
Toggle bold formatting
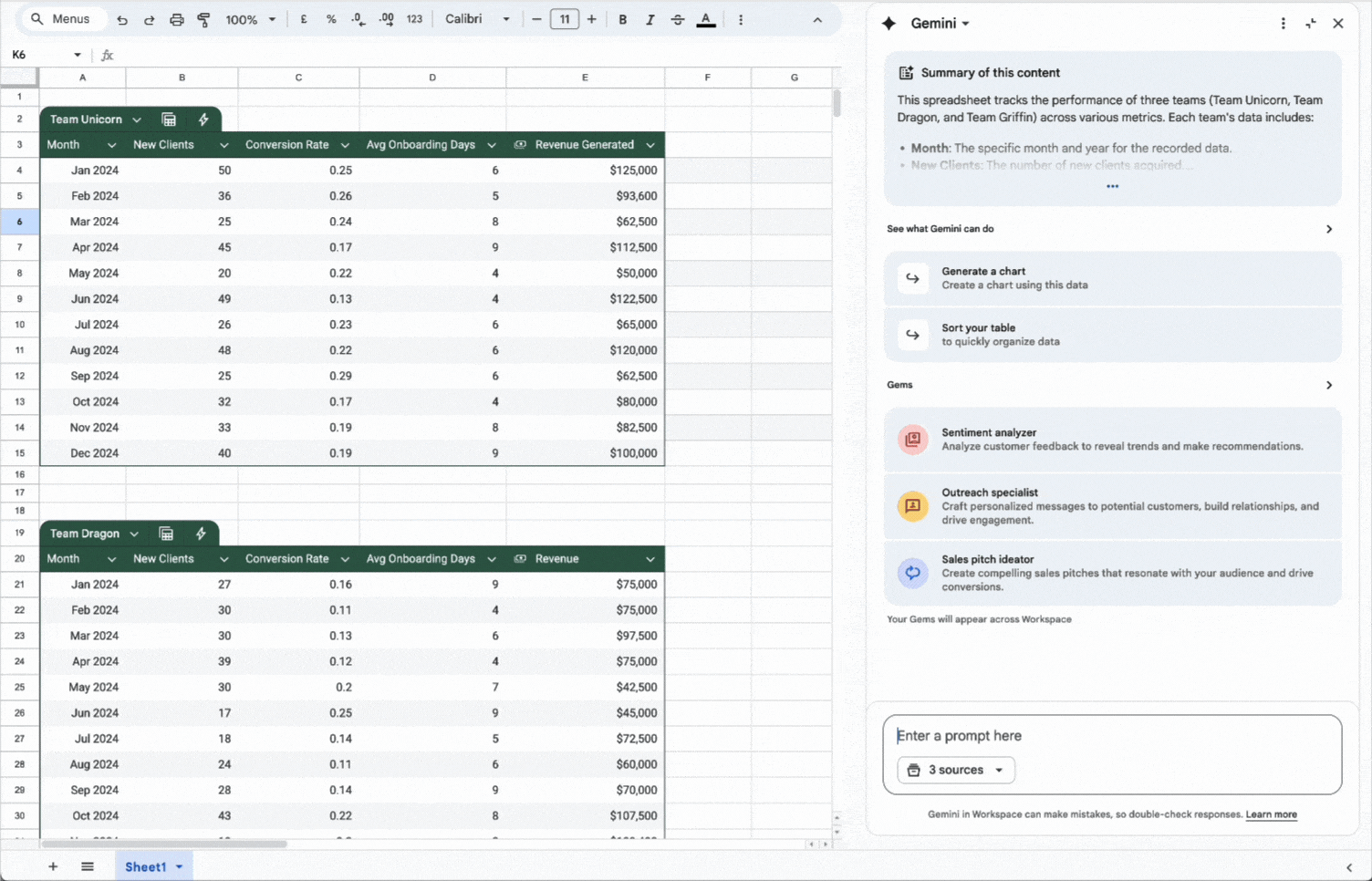click(x=622, y=19)
